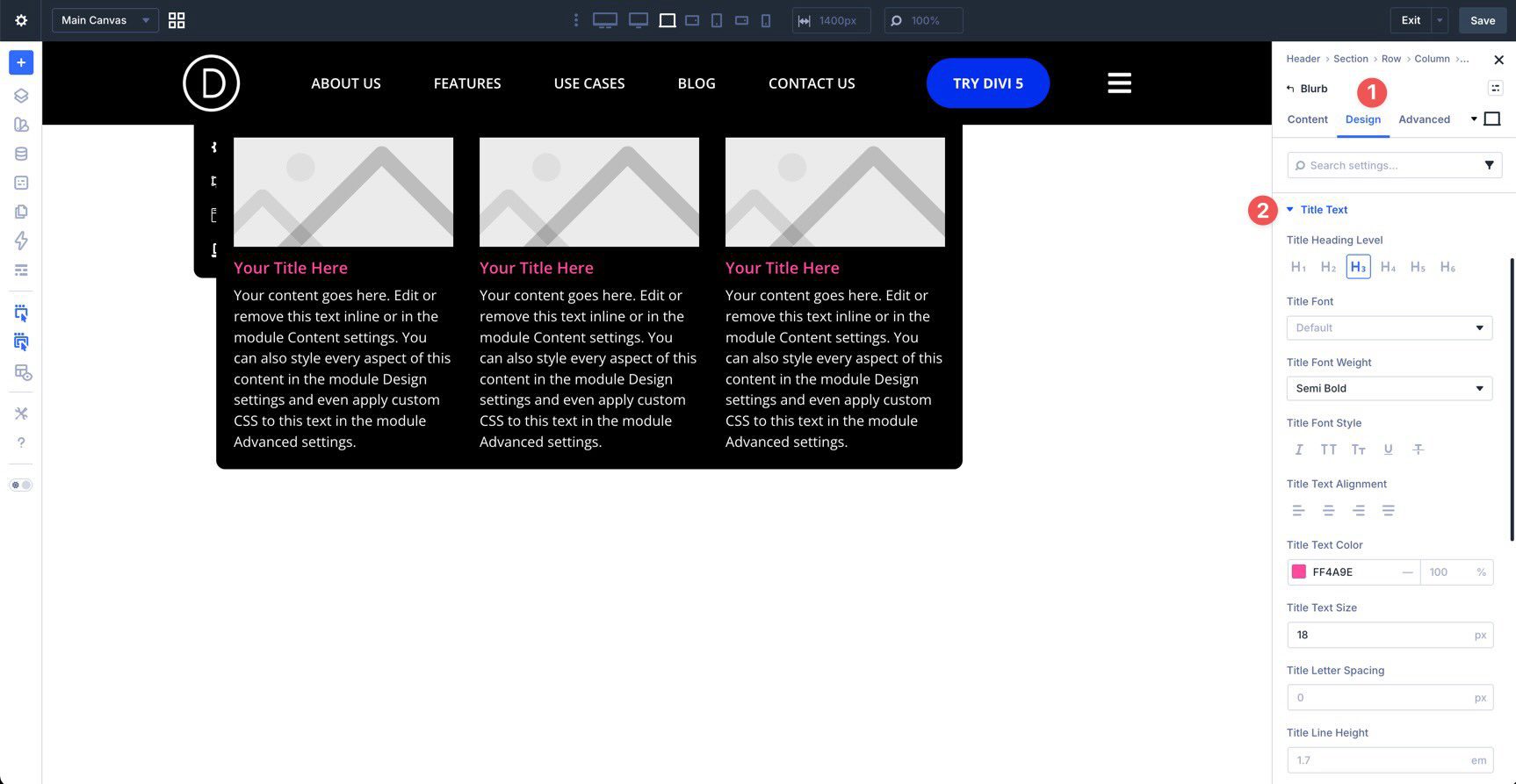The image size is (1516, 784).
Task: Click BLOG in page navigation
Action: point(697,83)
